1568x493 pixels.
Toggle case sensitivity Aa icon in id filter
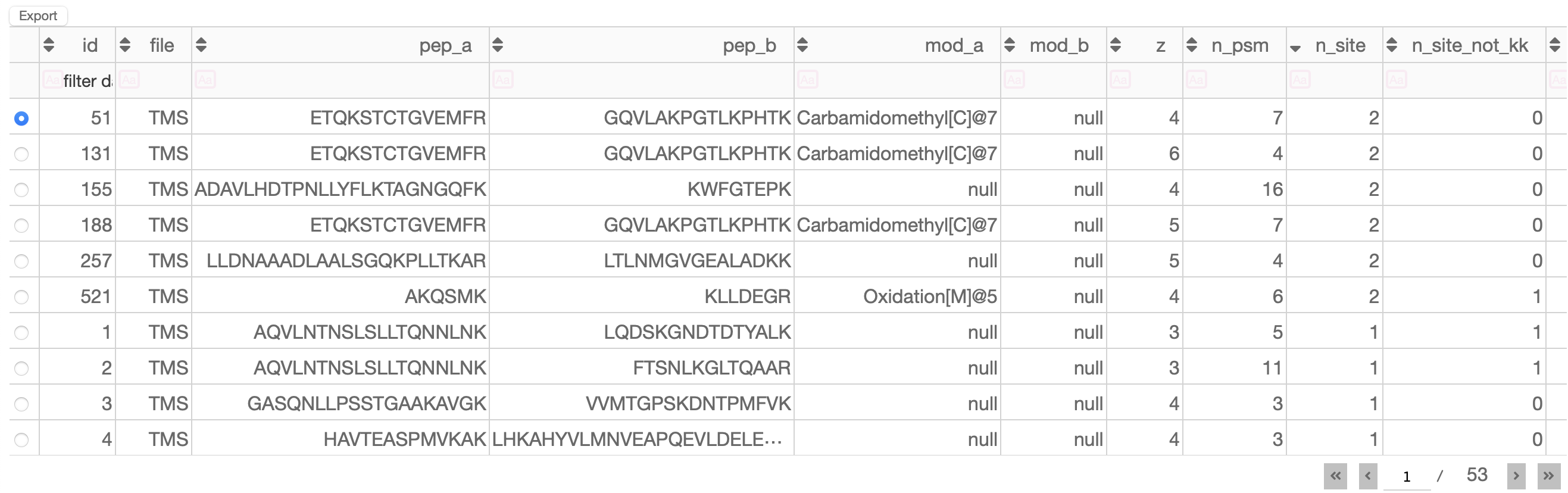click(52, 79)
